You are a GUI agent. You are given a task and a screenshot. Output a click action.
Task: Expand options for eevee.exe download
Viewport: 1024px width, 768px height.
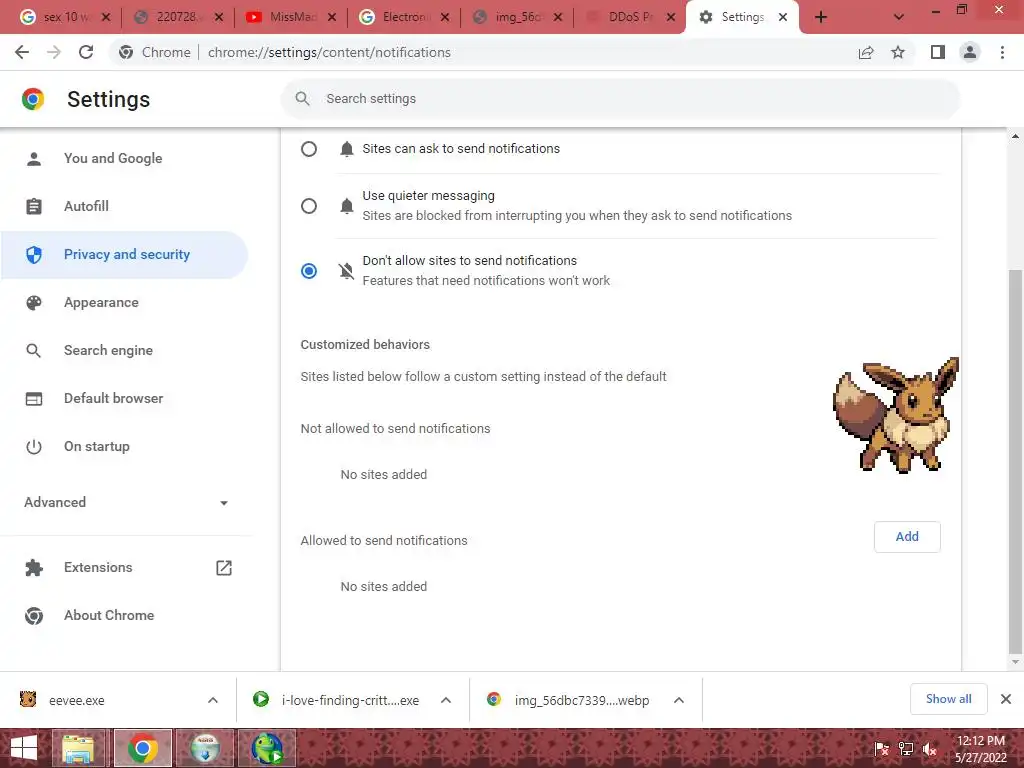coord(213,700)
